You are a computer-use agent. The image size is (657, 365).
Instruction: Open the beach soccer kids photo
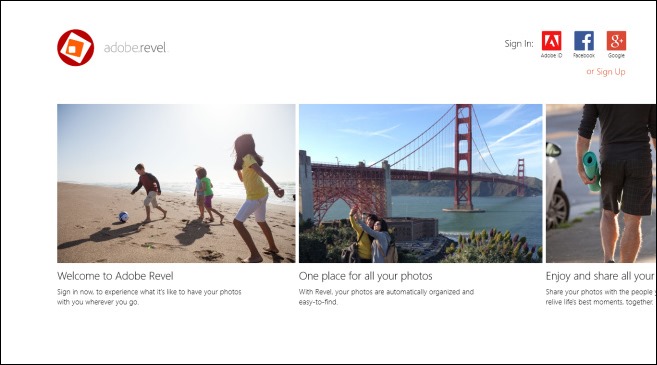click(176, 184)
